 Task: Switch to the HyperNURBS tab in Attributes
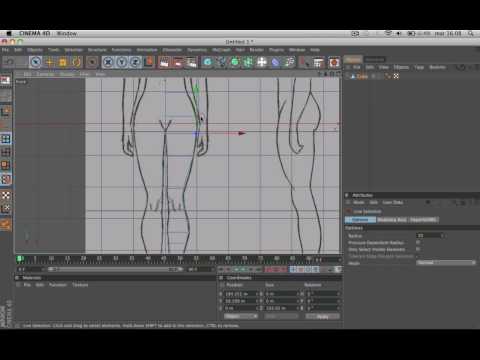[x=423, y=220]
